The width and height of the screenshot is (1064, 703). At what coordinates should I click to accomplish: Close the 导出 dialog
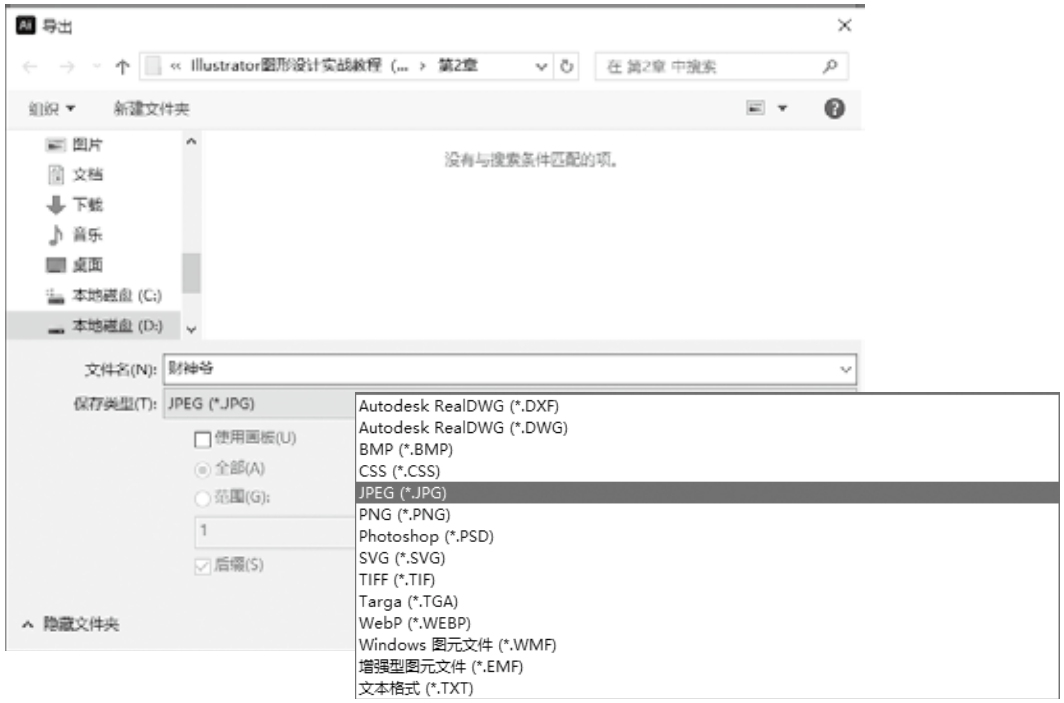pos(844,26)
